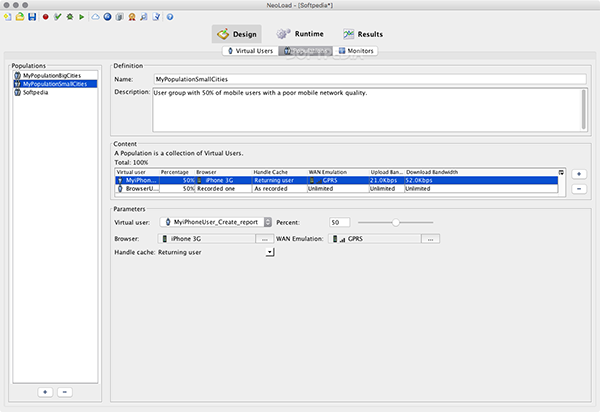The image size is (600, 412).
Task: Switch to the Results section
Action: tap(363, 34)
